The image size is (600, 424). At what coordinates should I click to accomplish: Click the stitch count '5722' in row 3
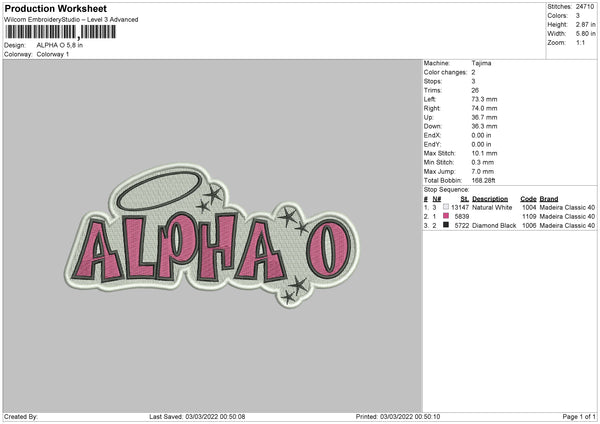(x=462, y=226)
